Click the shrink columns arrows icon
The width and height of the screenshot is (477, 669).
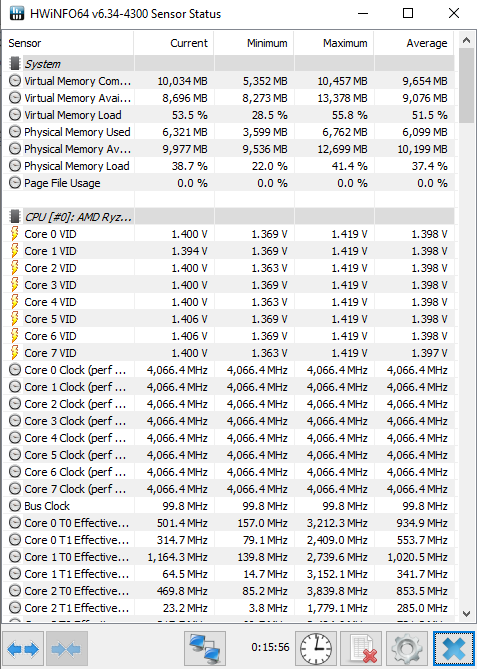click(x=67, y=649)
